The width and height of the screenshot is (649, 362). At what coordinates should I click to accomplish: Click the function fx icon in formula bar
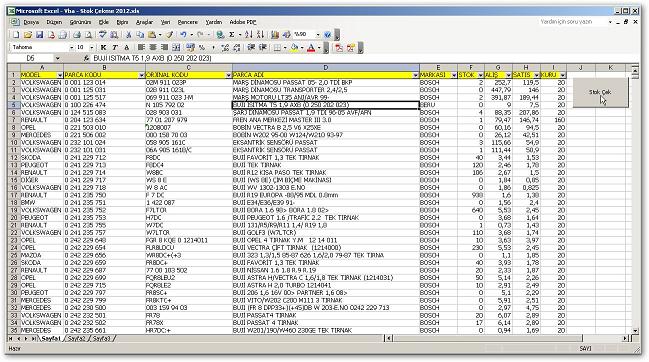(86, 59)
